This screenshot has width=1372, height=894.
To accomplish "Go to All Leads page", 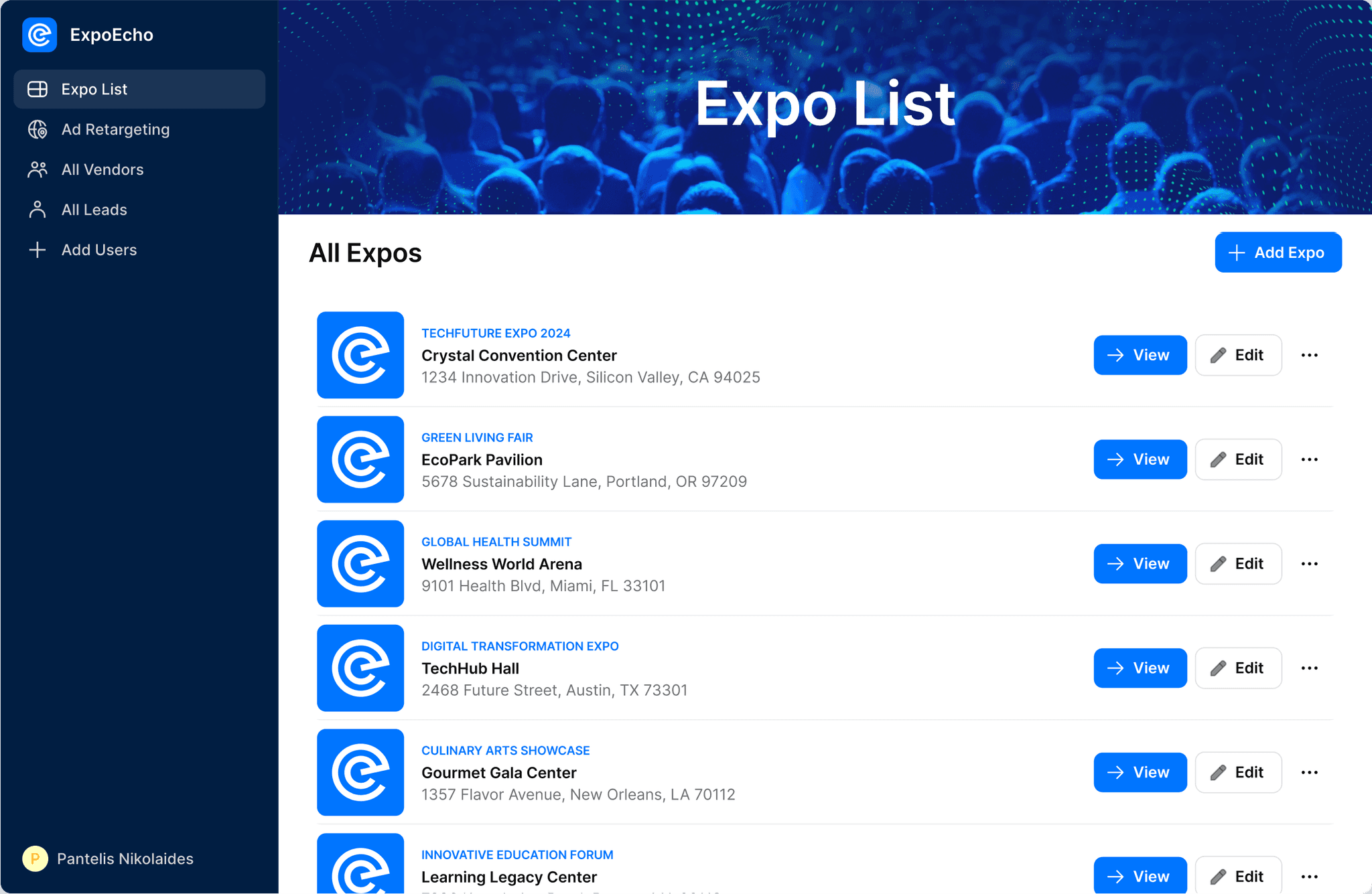I will pos(94,210).
